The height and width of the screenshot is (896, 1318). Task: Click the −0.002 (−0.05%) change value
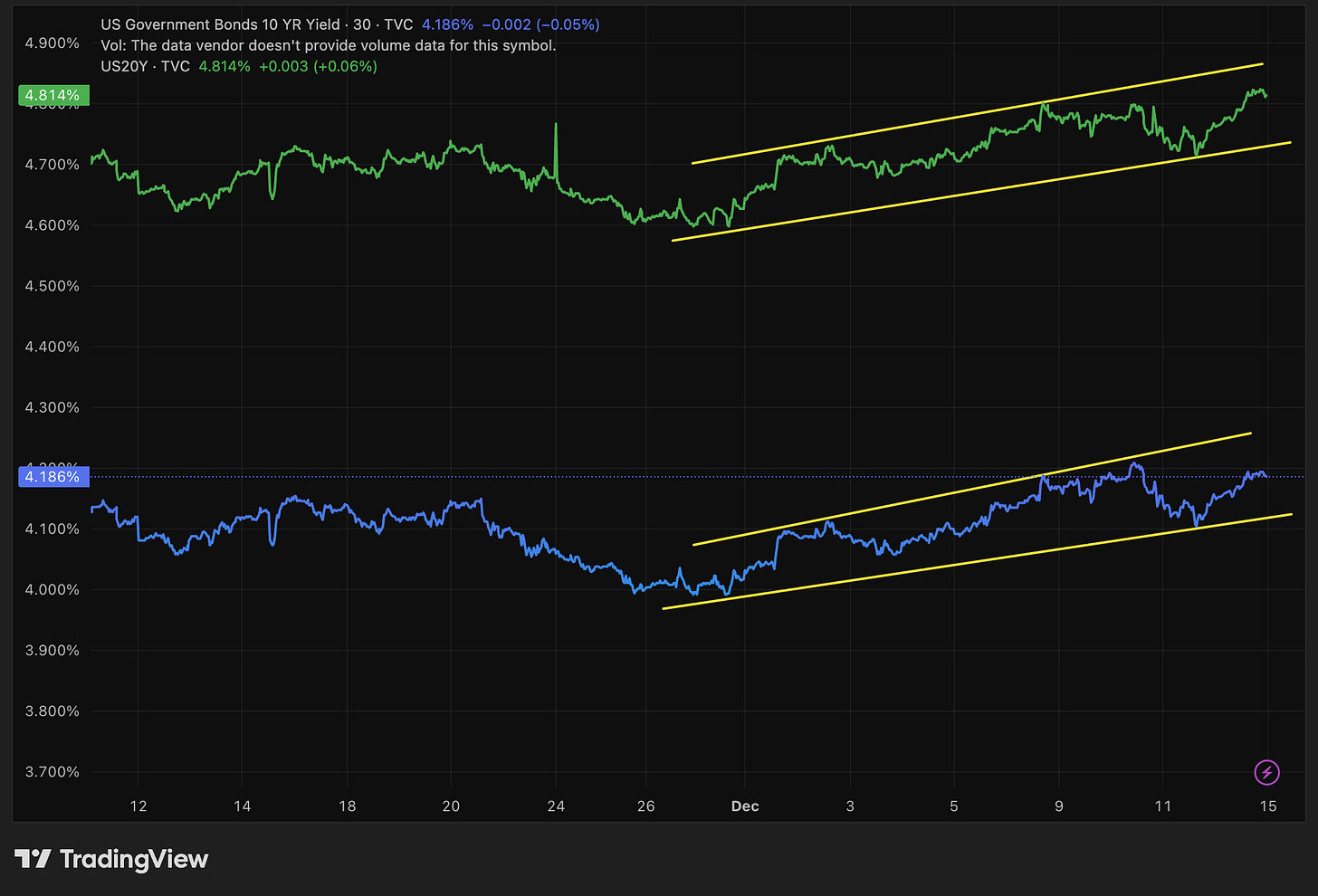coord(540,24)
